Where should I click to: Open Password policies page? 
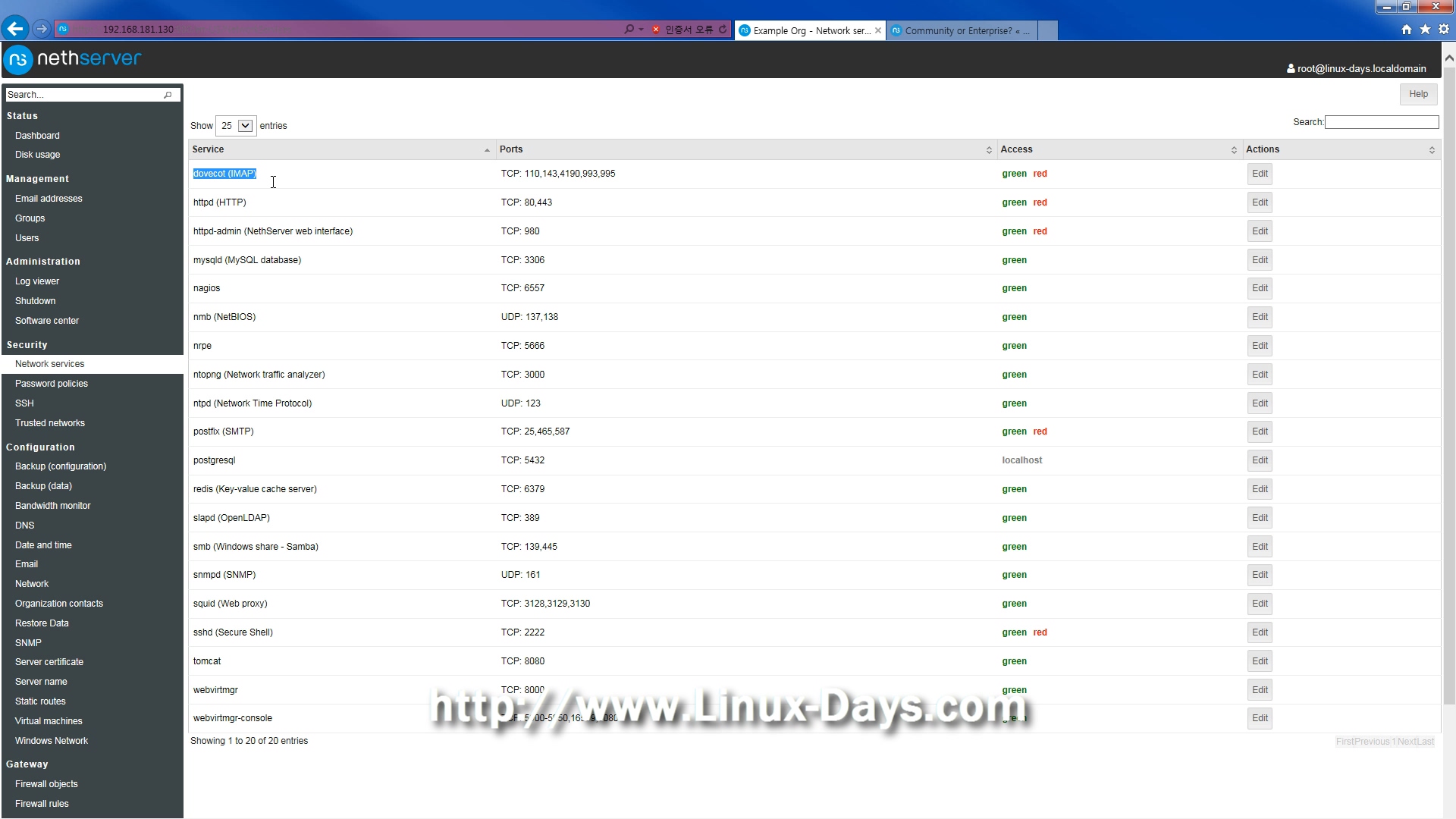pos(52,384)
